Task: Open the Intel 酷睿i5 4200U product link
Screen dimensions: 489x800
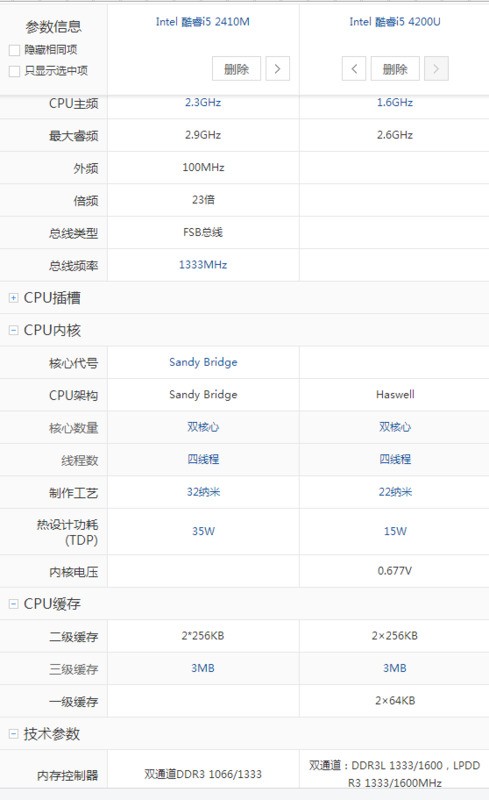Action: point(395,22)
